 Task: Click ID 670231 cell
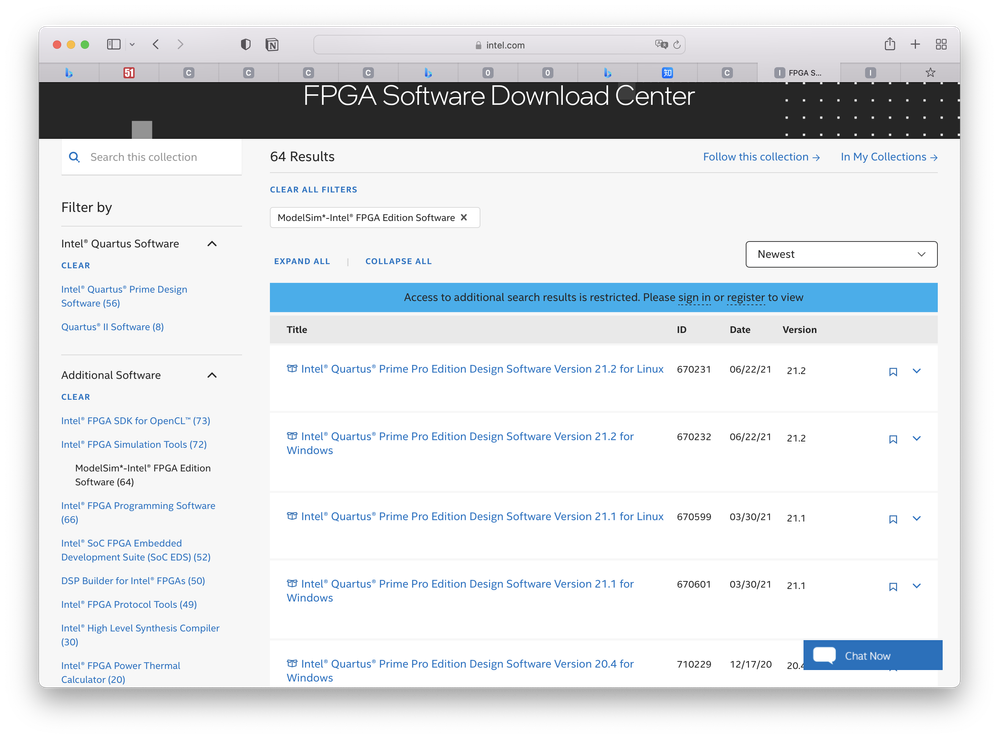tap(693, 370)
